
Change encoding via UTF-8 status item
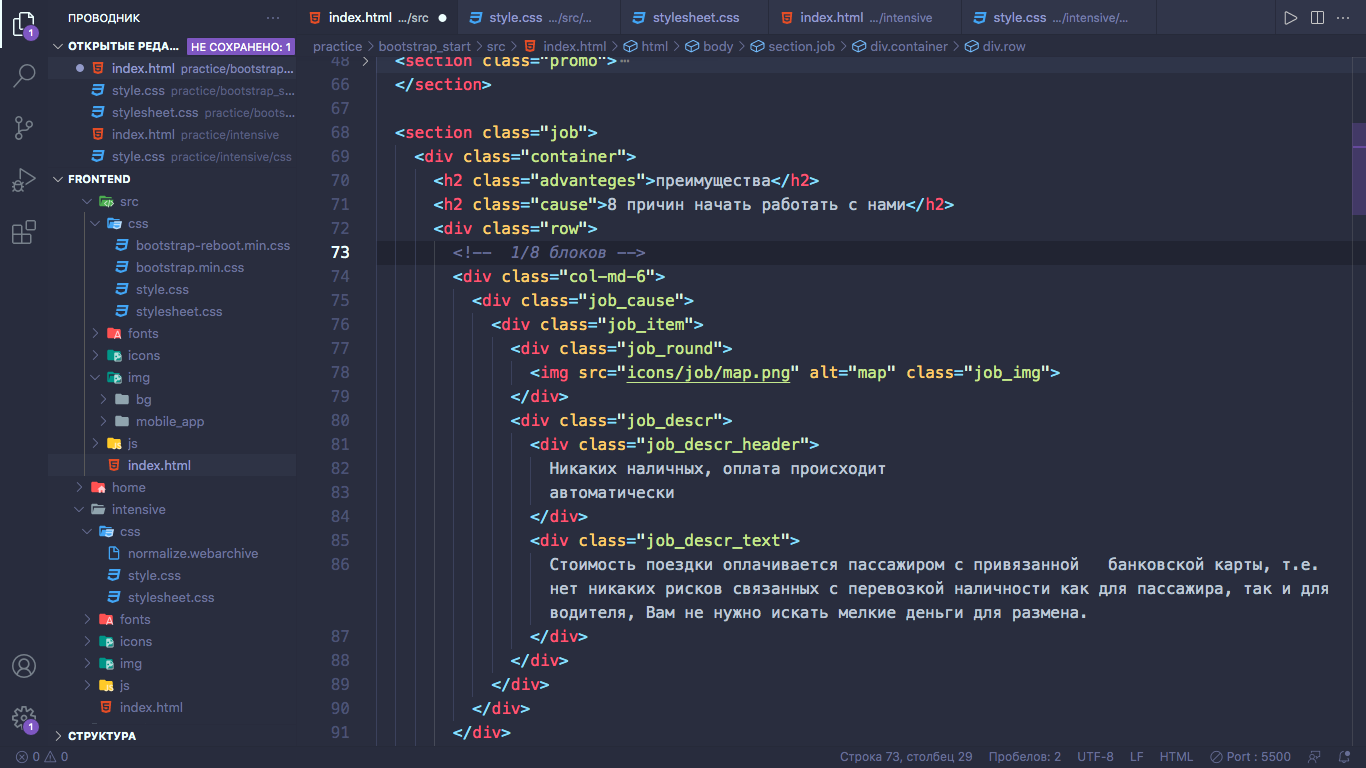(1095, 757)
